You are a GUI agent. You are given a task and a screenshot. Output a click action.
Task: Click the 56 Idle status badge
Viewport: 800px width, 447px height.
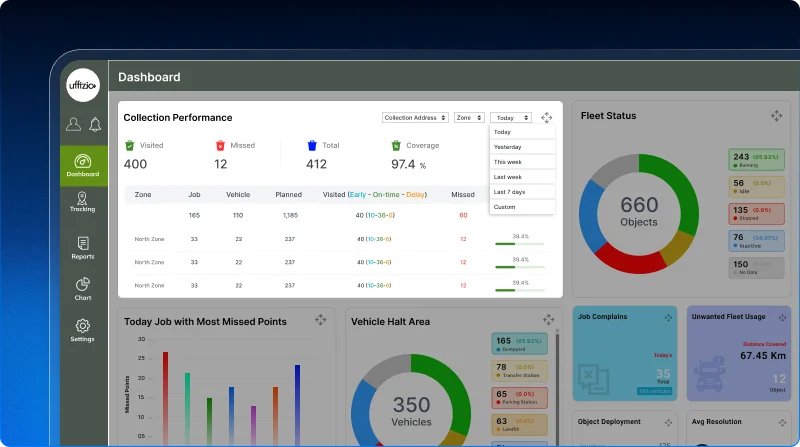tap(756, 187)
